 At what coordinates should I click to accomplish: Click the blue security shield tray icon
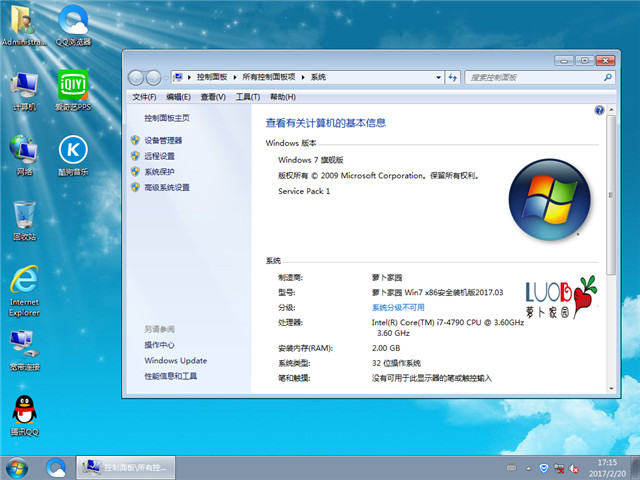coord(543,468)
